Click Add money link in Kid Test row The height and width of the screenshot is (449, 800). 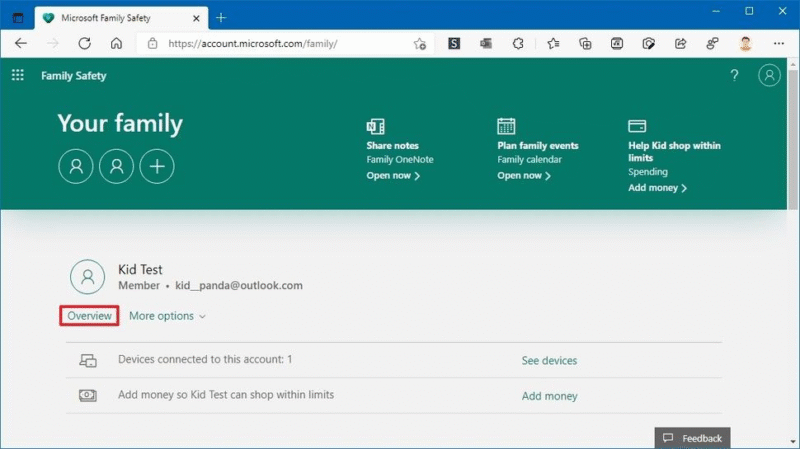pos(549,396)
